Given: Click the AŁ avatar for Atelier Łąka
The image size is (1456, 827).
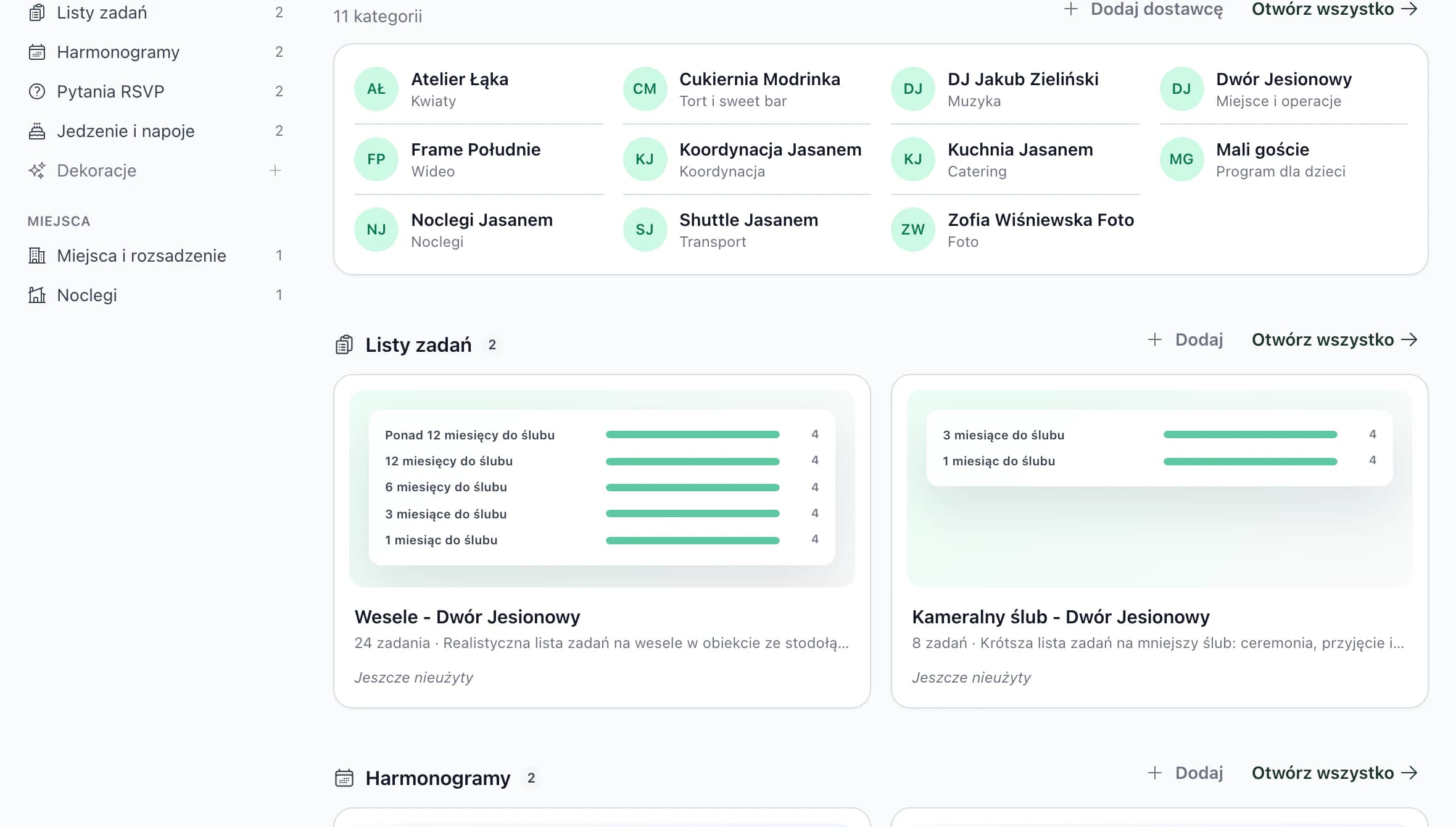Looking at the screenshot, I should click(376, 89).
